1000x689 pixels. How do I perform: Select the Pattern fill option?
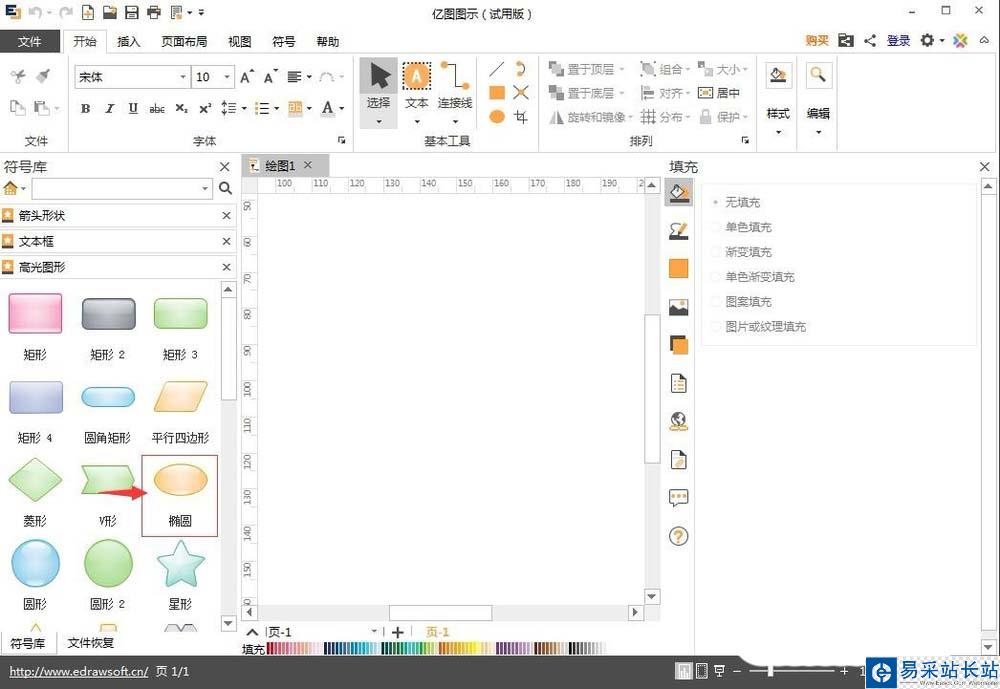point(741,302)
